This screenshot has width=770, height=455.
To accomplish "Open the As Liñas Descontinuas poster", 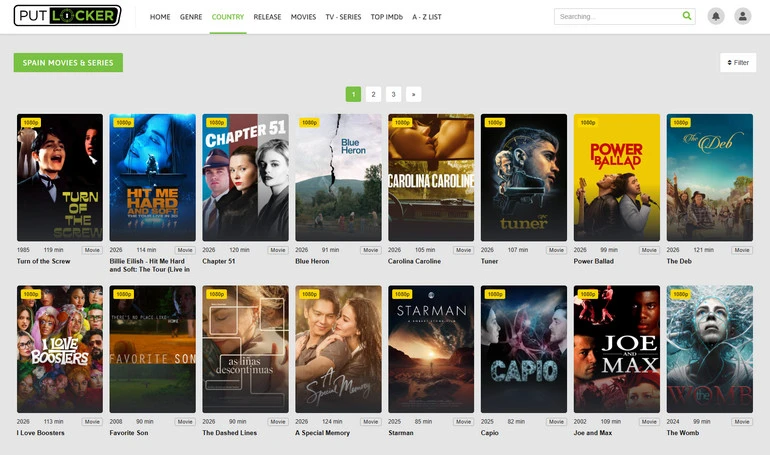I will (246, 349).
